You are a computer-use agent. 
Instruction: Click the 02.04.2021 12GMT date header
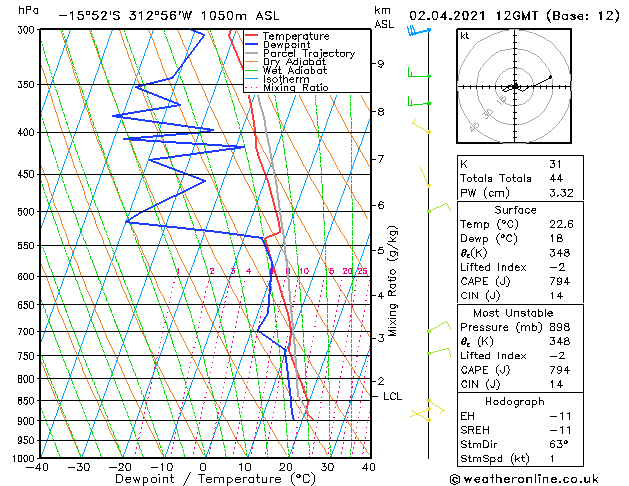pyautogui.click(x=473, y=16)
